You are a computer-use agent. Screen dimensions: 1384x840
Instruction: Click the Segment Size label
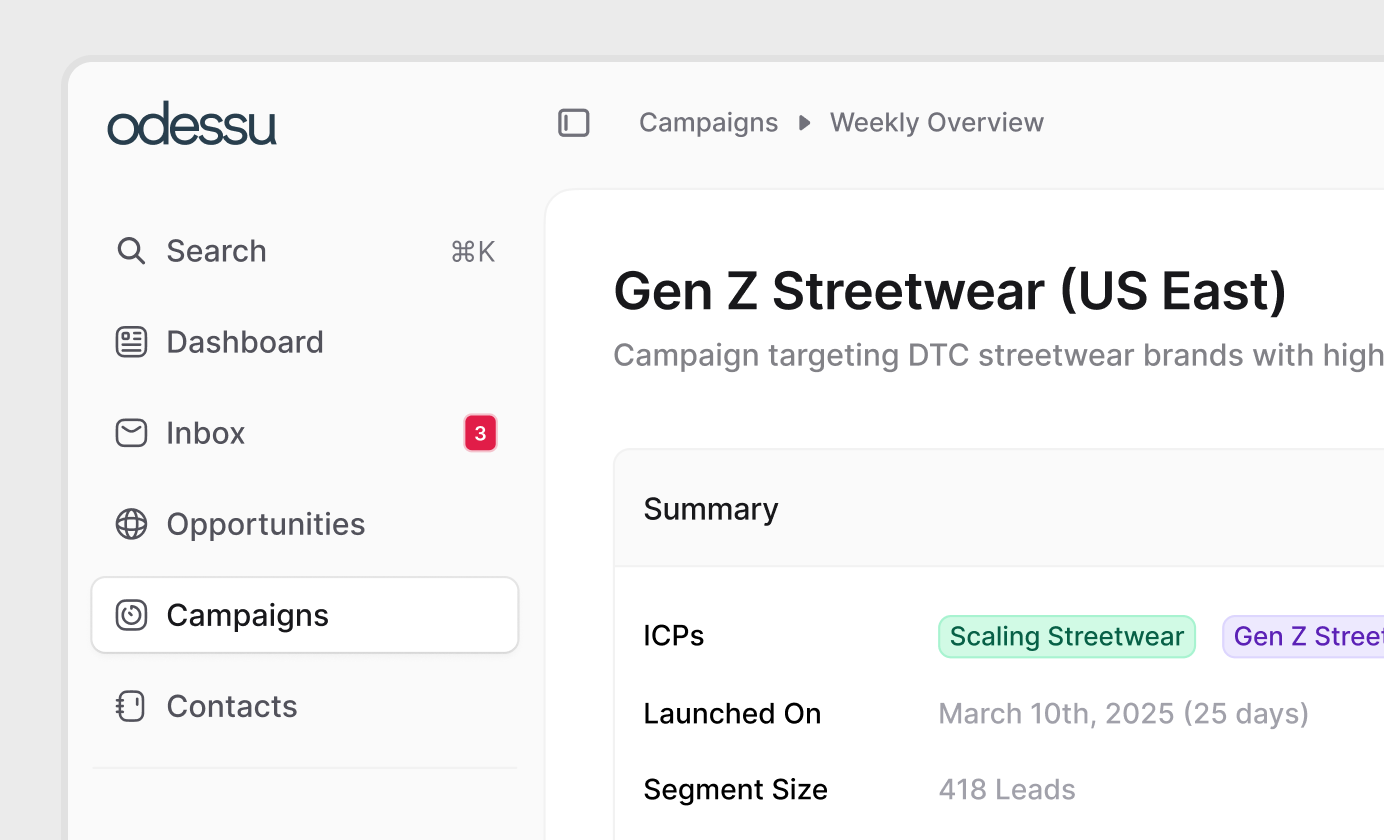coord(735,790)
